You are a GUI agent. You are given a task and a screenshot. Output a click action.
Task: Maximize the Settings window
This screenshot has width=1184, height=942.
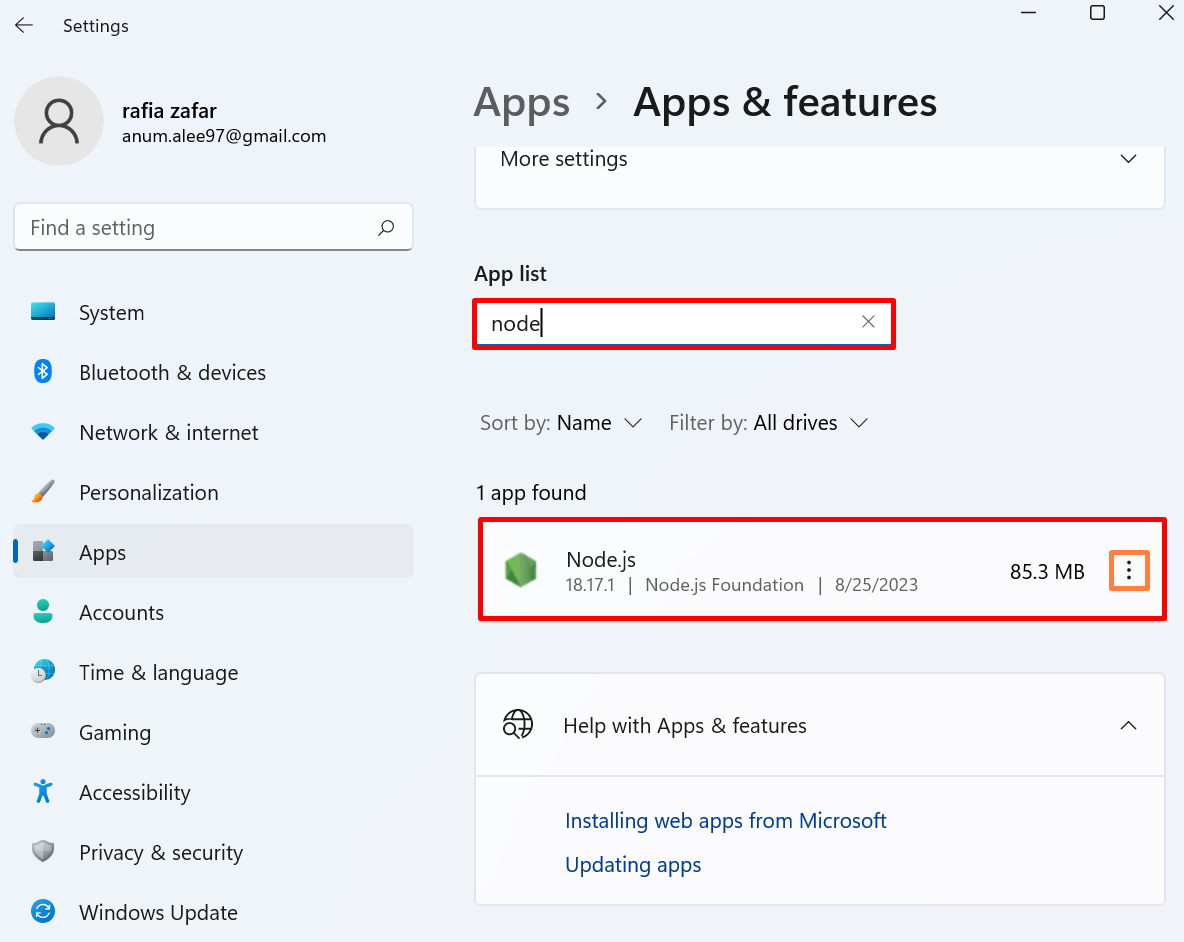(1097, 13)
